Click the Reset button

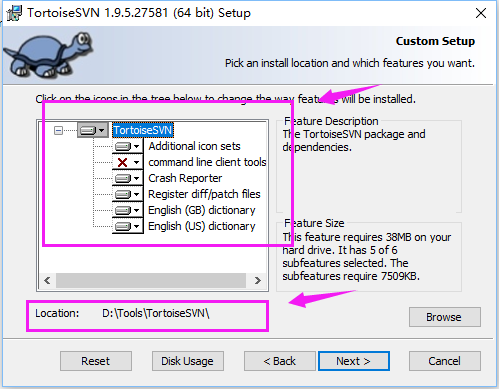[x=96, y=361]
